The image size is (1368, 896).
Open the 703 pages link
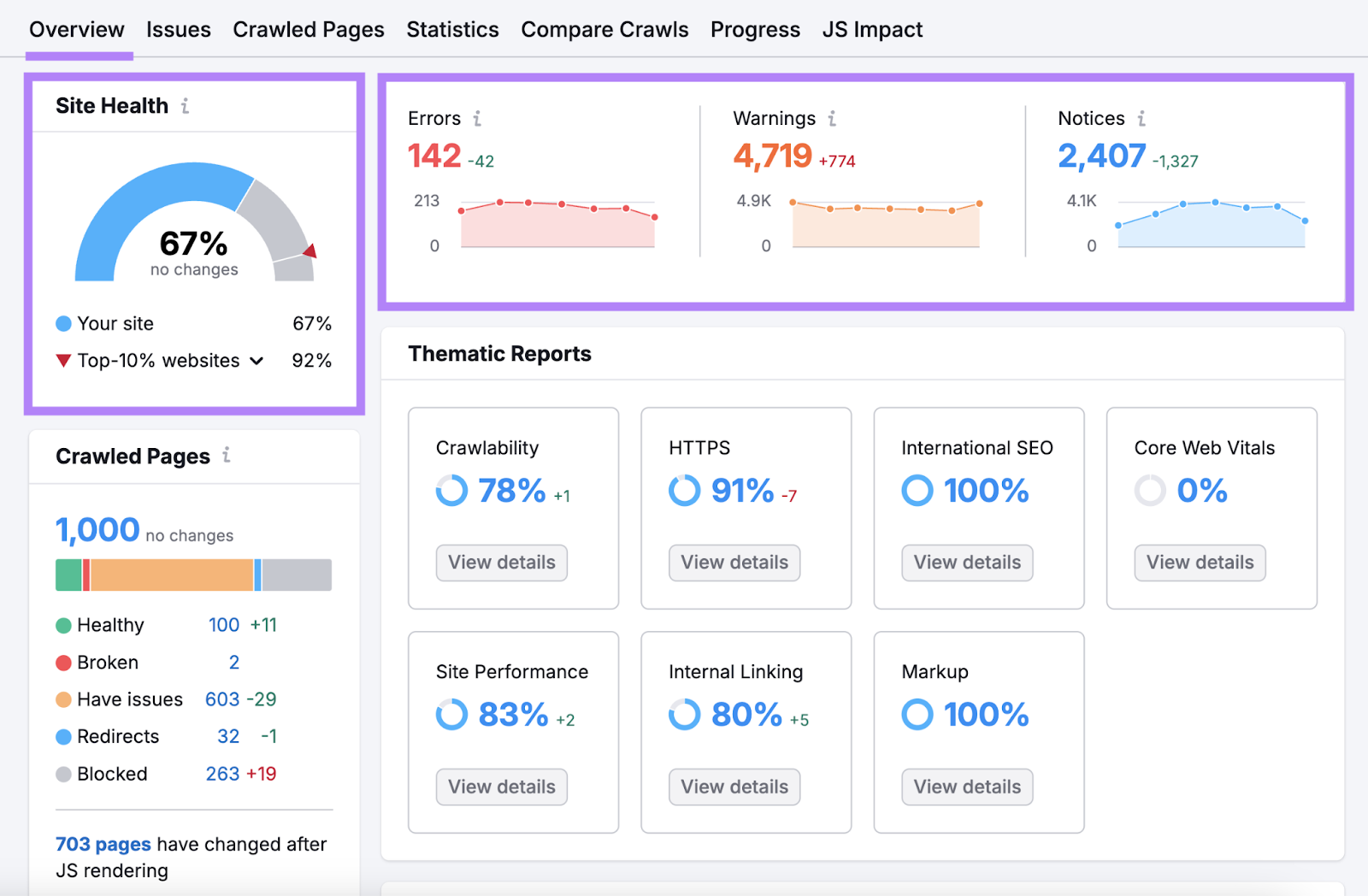[103, 845]
